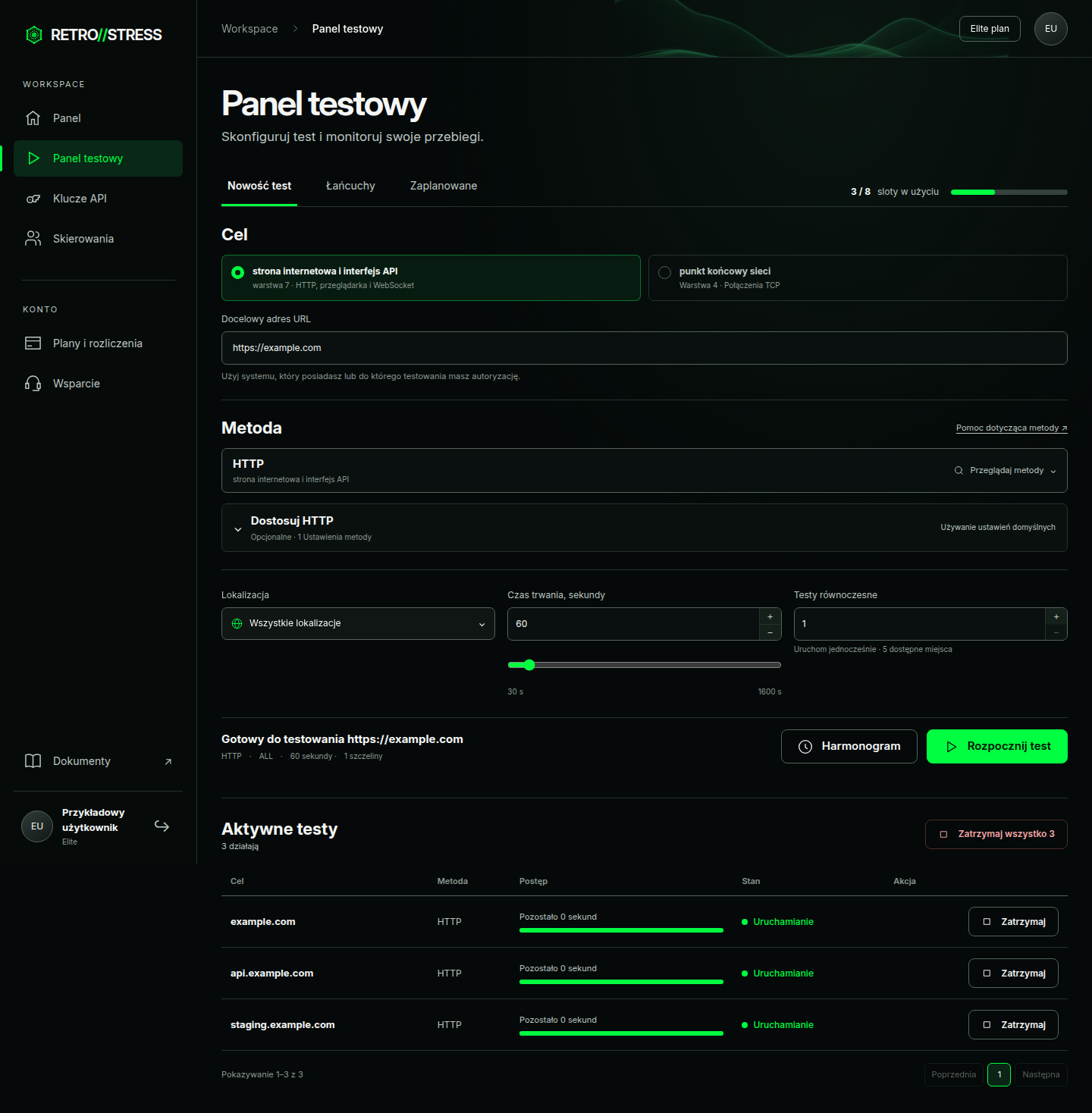The height and width of the screenshot is (1113, 1092).
Task: Stop the example.com test
Action: [x=1013, y=922]
